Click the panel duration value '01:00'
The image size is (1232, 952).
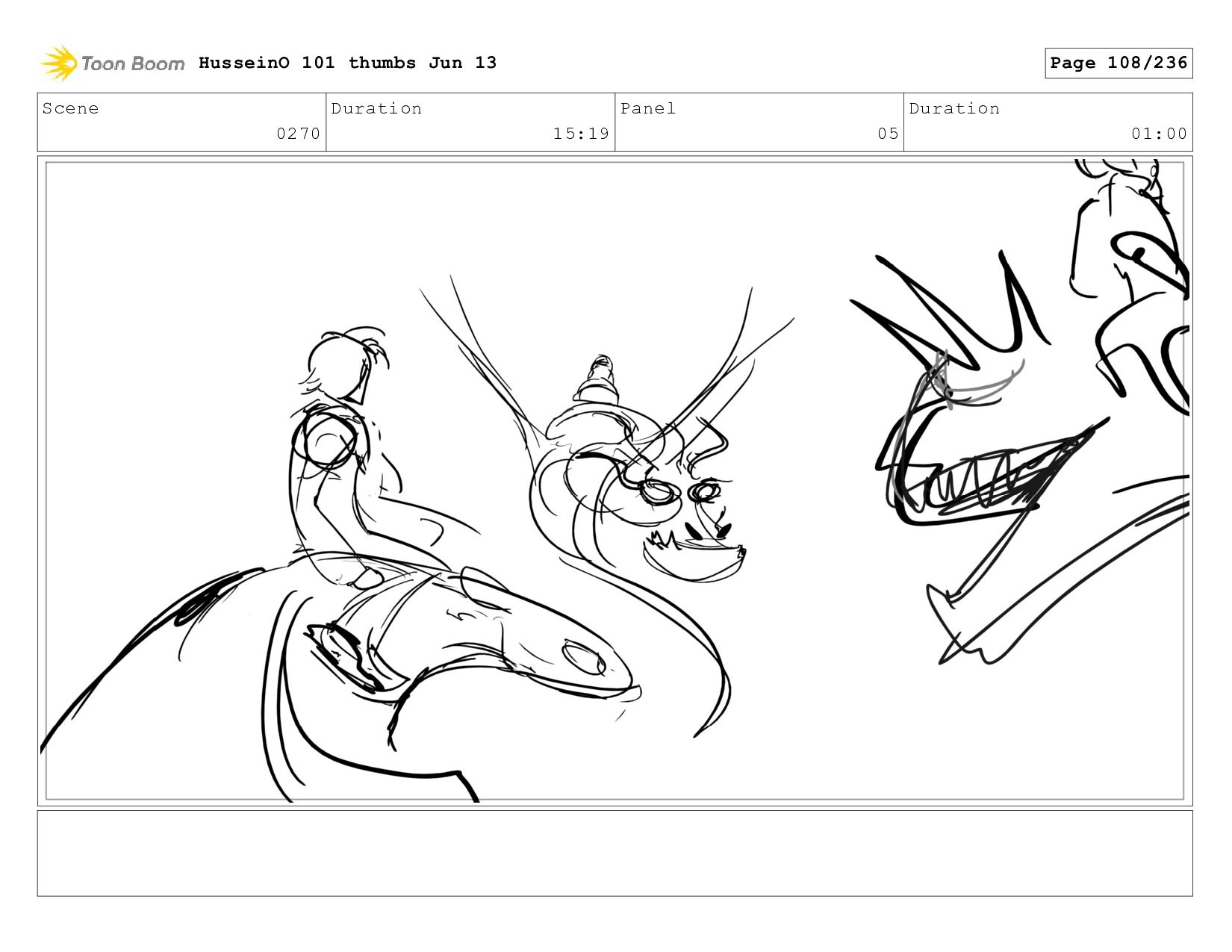pyautogui.click(x=1159, y=134)
